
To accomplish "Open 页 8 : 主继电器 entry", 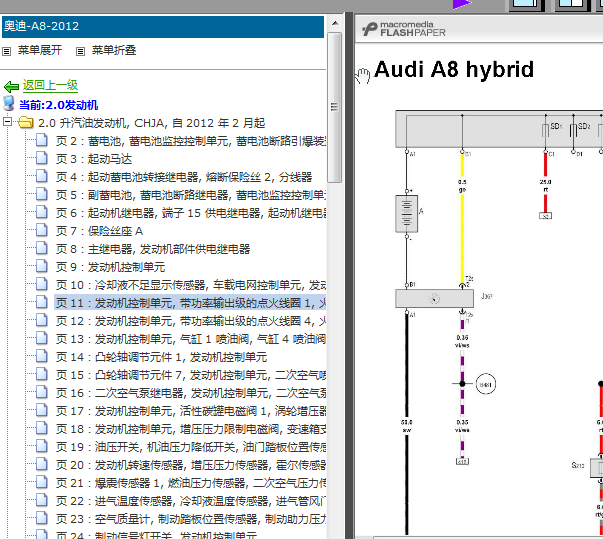I will 153,249.
